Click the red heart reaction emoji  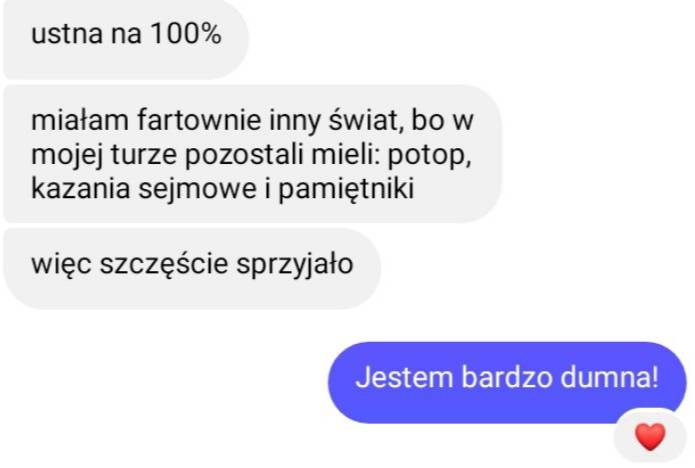click(650, 437)
